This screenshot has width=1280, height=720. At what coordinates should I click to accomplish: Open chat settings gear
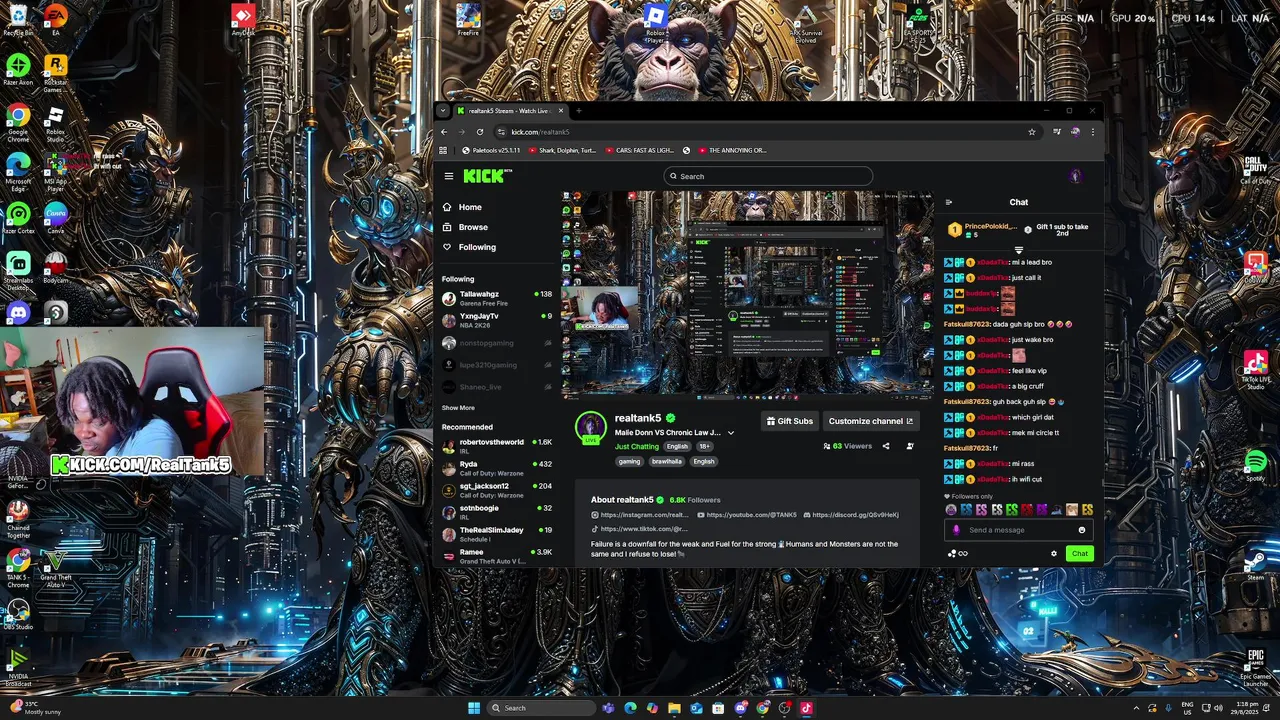[x=1053, y=553]
